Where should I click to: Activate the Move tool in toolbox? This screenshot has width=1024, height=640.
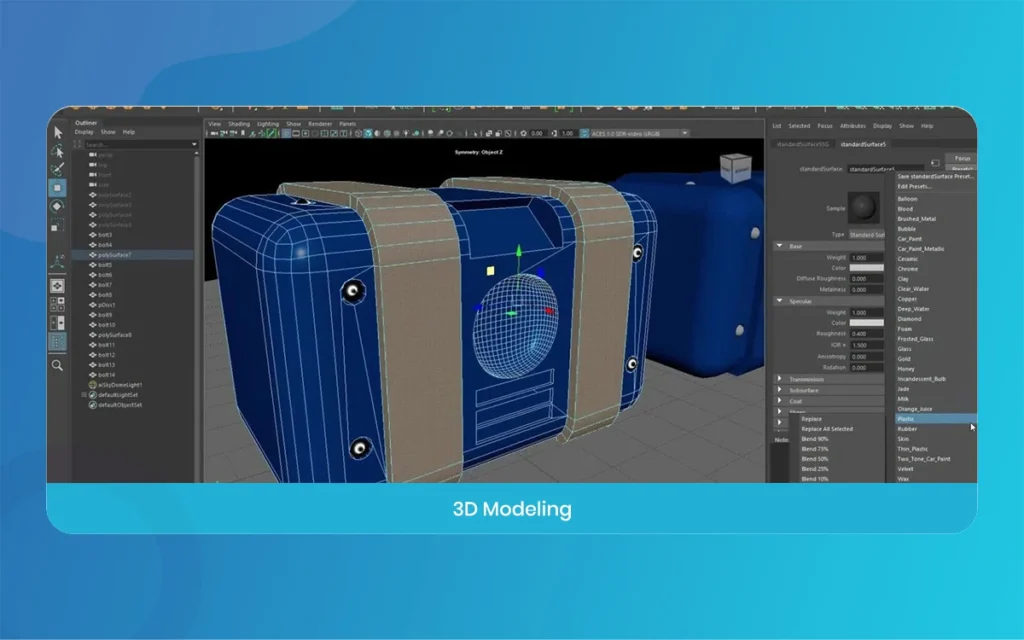[57, 188]
